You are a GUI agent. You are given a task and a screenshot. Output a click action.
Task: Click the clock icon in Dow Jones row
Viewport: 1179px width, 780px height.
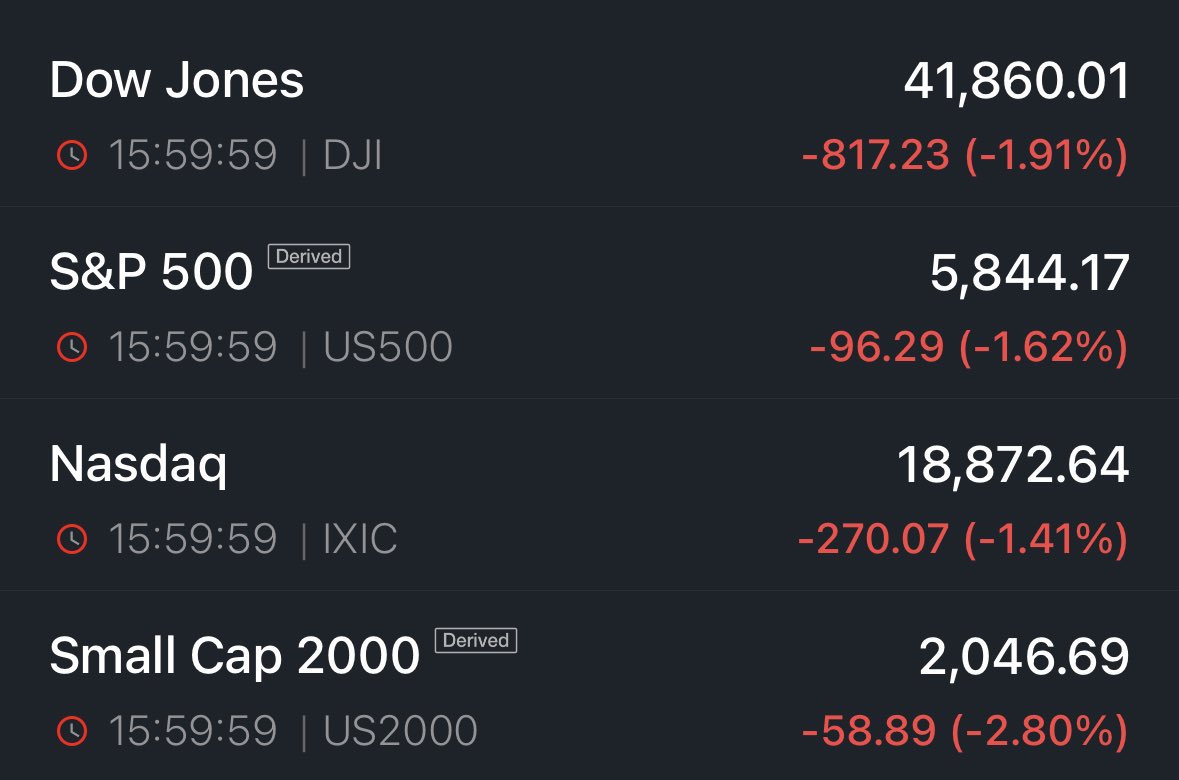(x=72, y=156)
